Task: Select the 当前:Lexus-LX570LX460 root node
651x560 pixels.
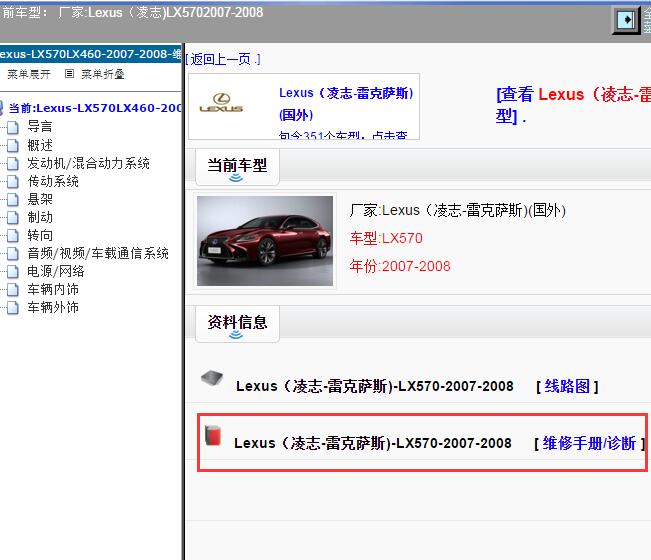Action: tap(95, 108)
